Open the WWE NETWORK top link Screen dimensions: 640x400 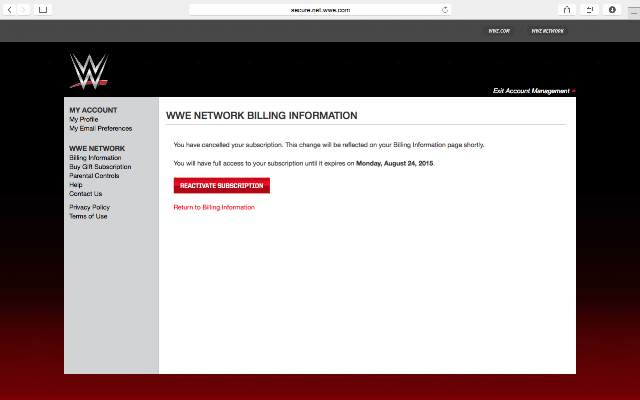[547, 31]
